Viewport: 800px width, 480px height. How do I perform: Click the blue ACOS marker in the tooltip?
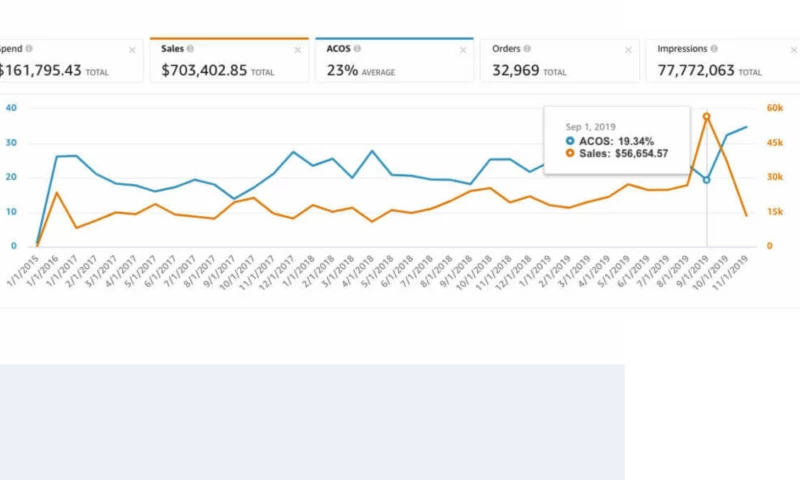570,142
